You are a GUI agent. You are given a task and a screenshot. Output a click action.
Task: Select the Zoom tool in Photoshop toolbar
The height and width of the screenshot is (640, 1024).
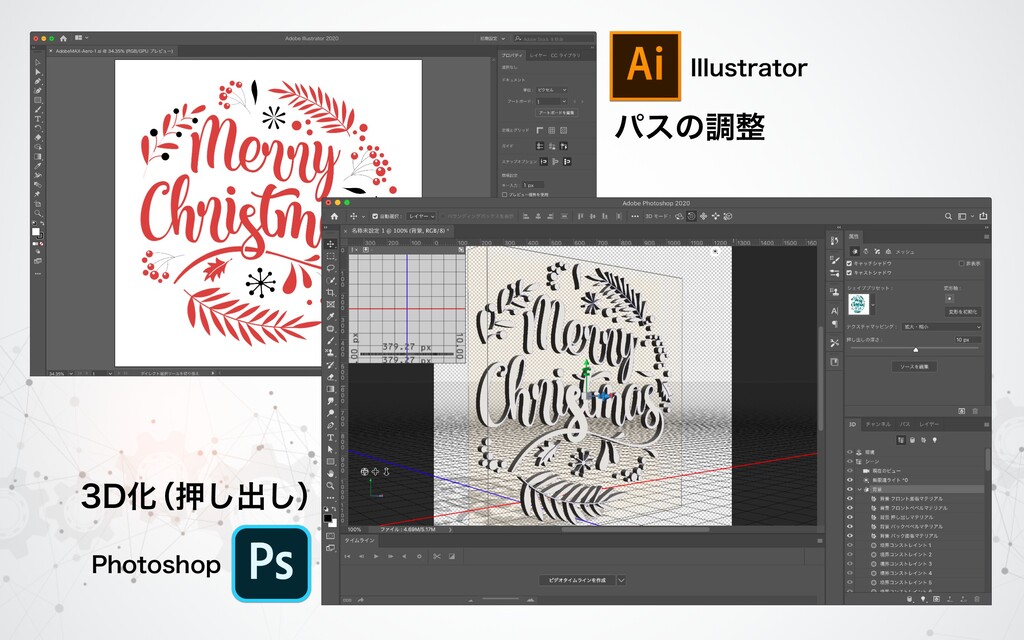[330, 486]
